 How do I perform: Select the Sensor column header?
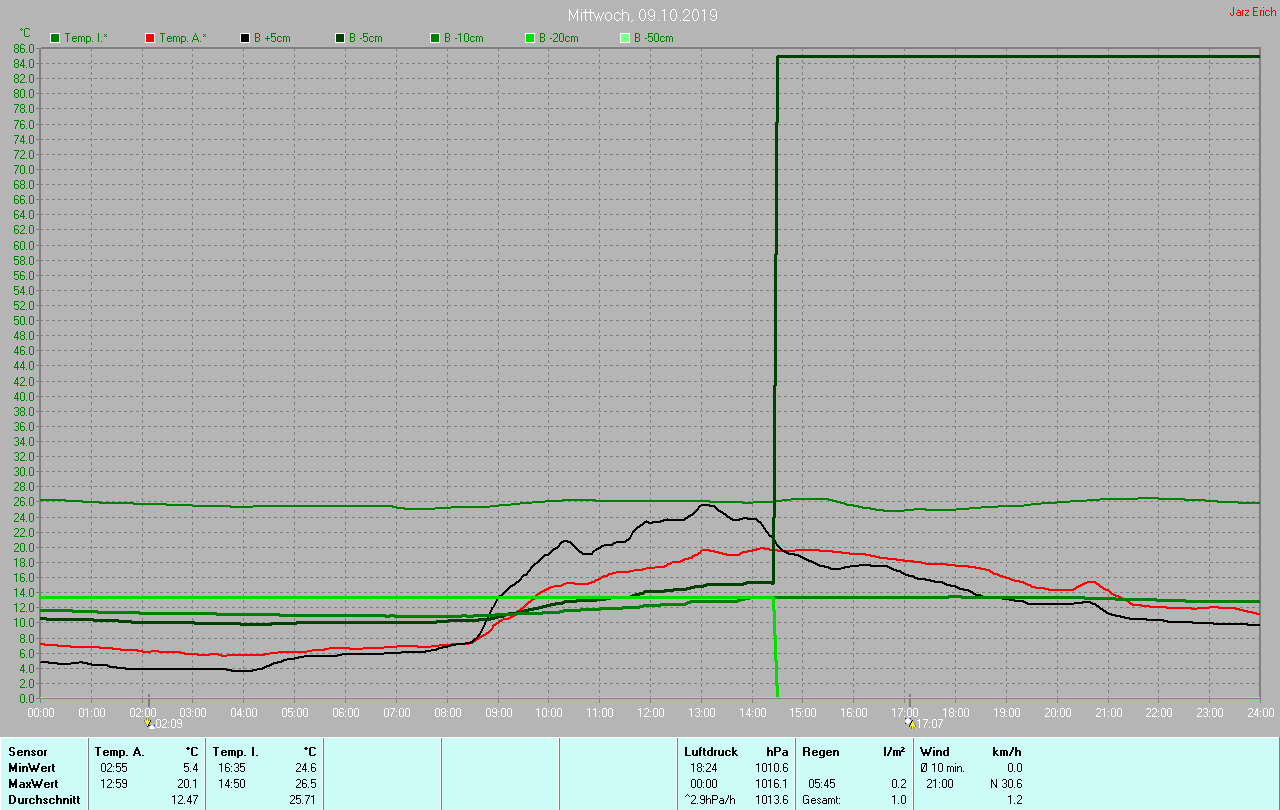(x=27, y=751)
